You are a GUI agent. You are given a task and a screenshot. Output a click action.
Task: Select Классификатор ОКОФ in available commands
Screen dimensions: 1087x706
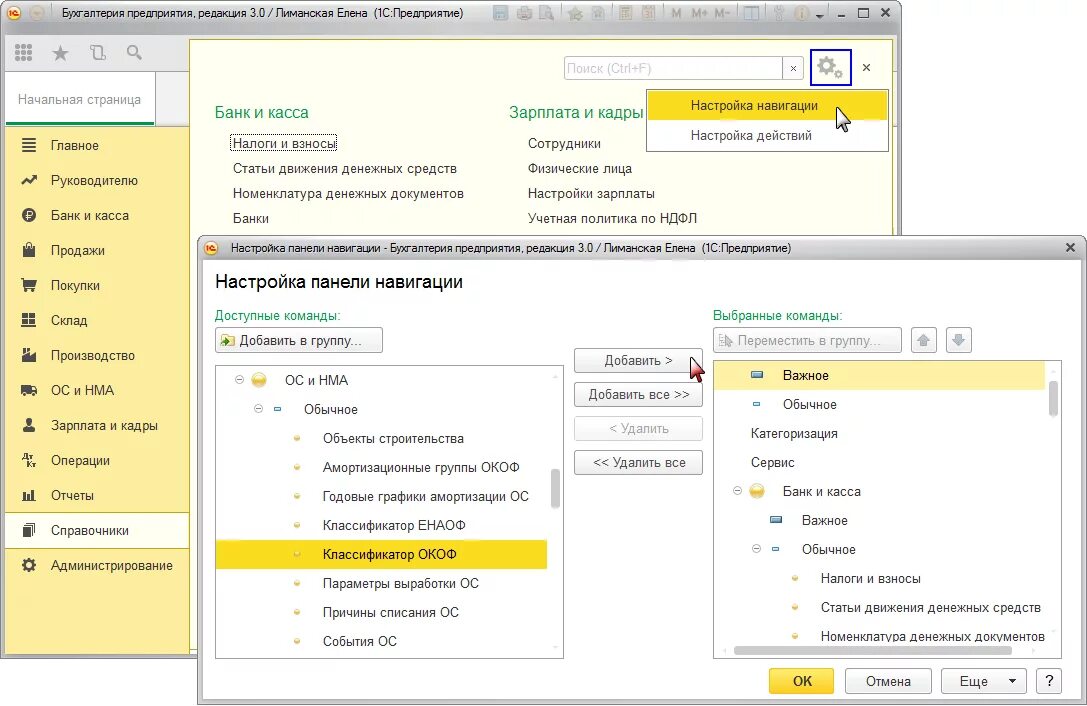point(381,554)
